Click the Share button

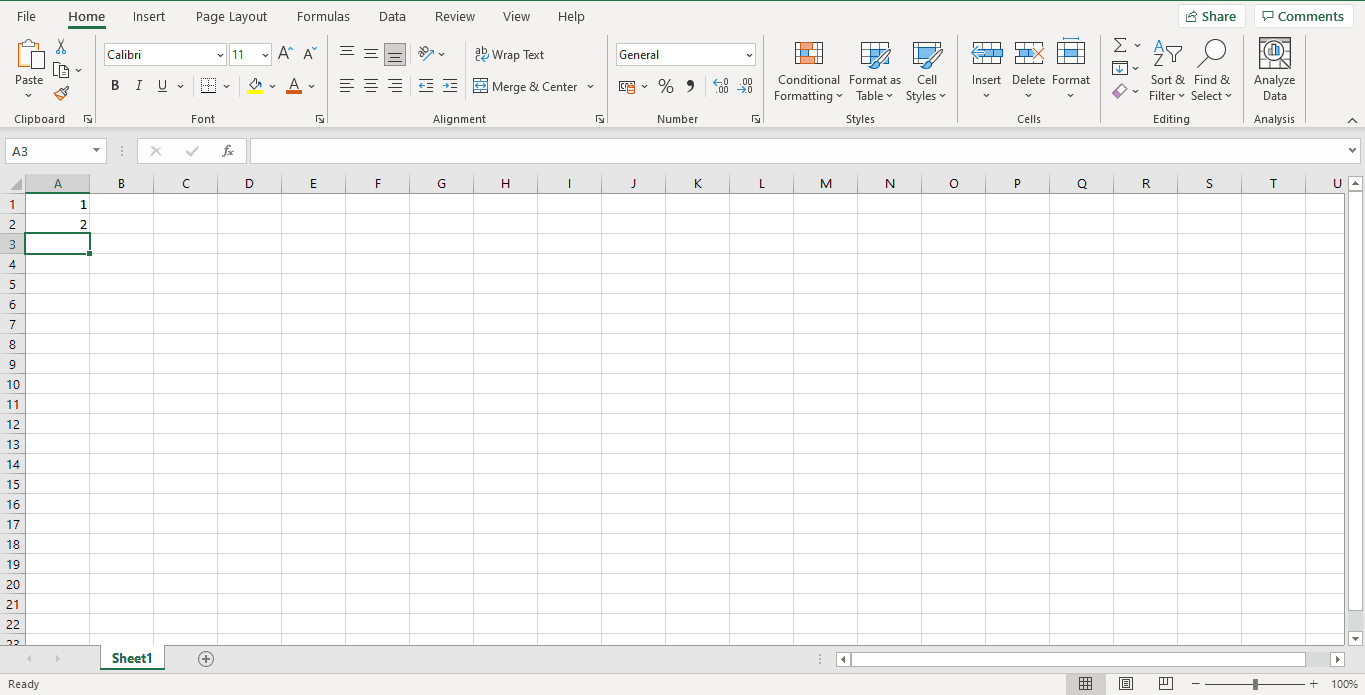pyautogui.click(x=1211, y=16)
